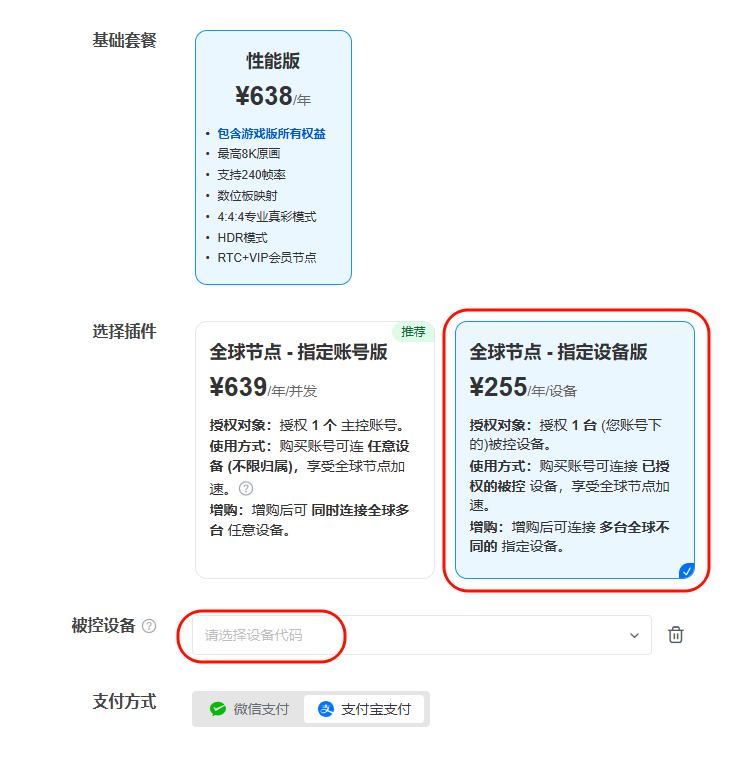This screenshot has width=730, height=760.
Task: Click the 最高8K原画 feature line
Action: tap(249, 154)
